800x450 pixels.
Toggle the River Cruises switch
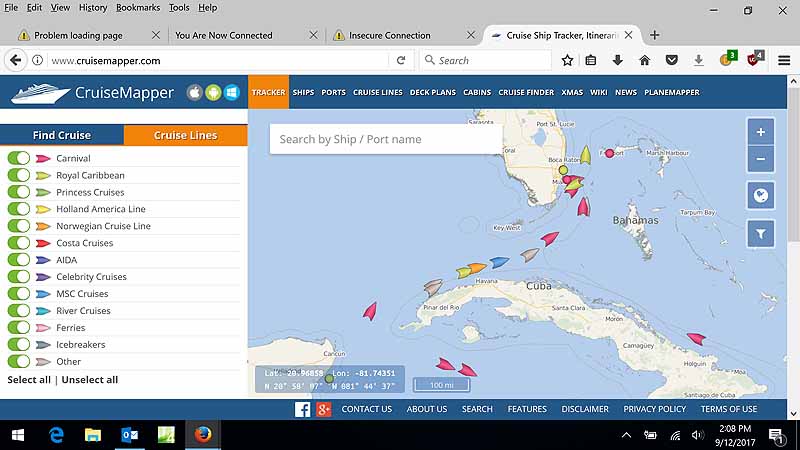coord(19,310)
